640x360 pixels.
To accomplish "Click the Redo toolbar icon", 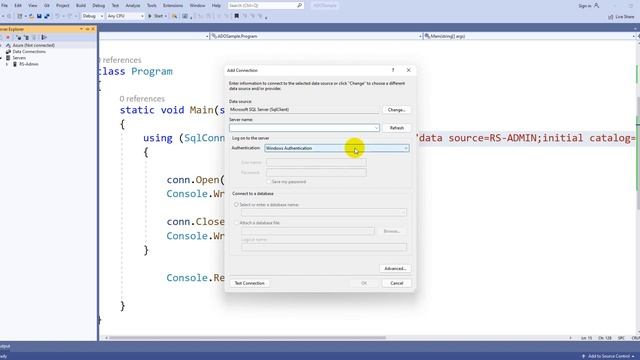I will (x=70, y=16).
